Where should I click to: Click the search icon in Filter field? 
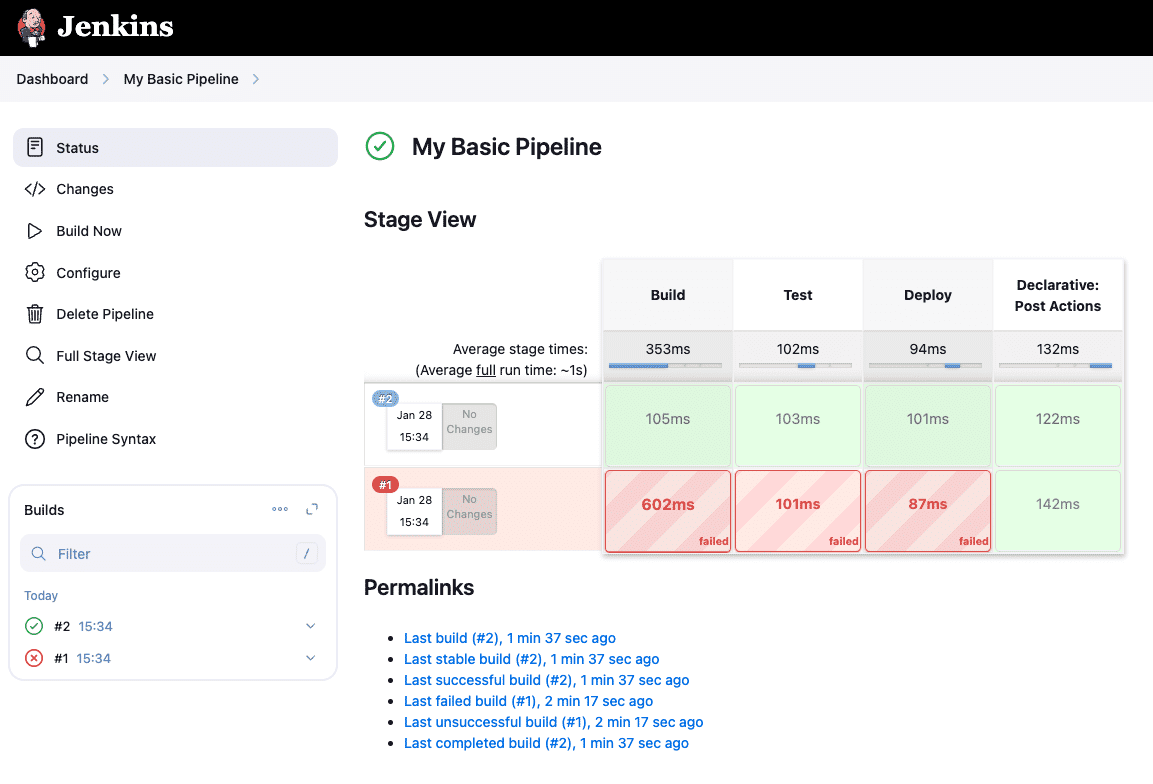click(38, 553)
